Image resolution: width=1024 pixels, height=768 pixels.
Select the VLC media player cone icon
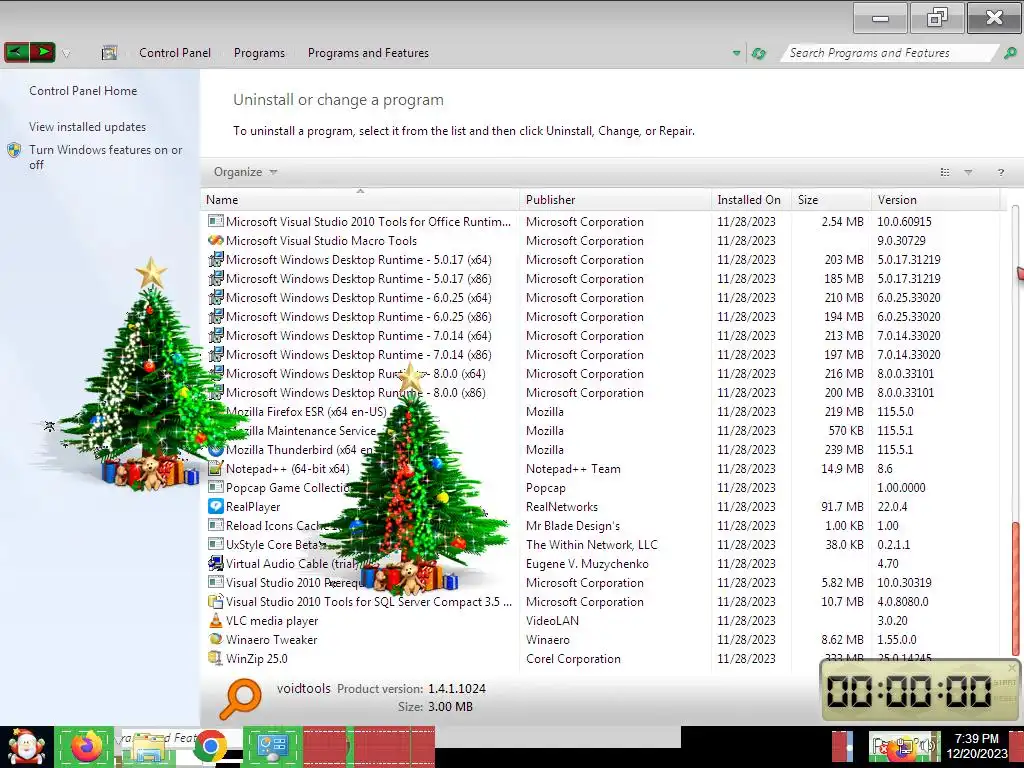pyautogui.click(x=216, y=620)
